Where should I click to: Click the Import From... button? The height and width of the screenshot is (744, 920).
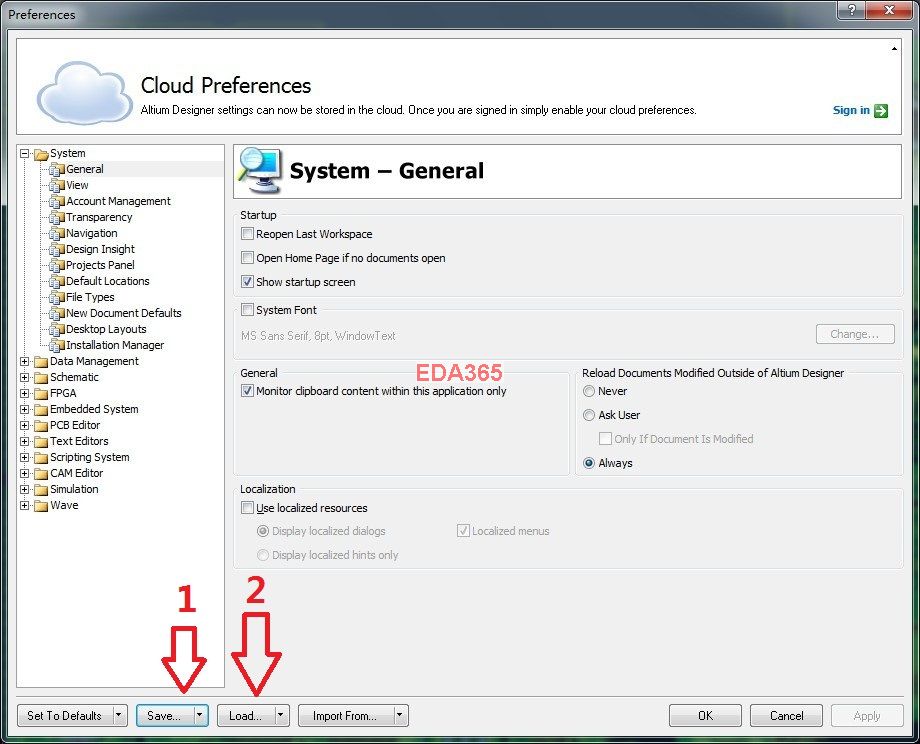coord(345,715)
